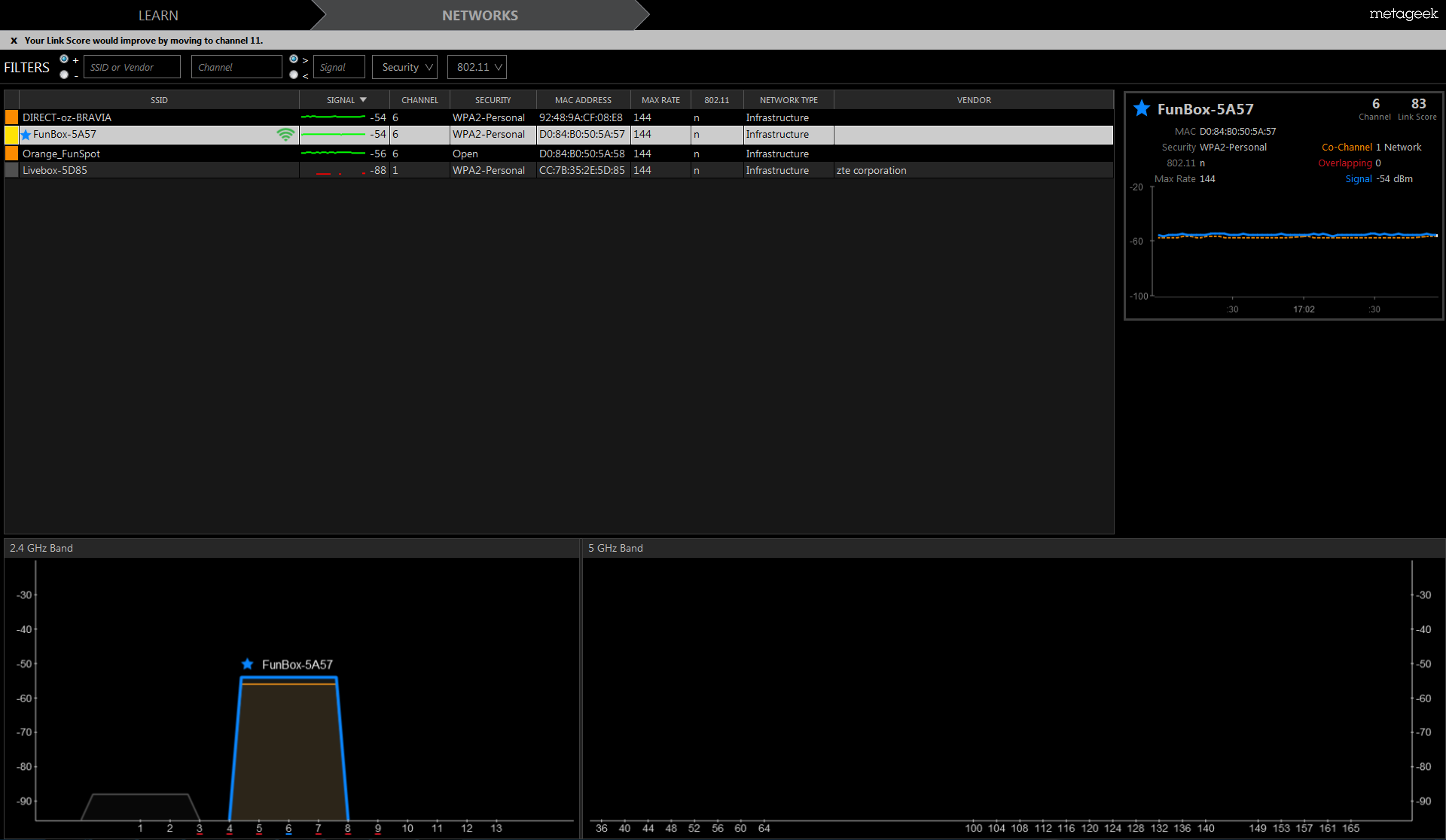Select the minus exclude filter radio button
This screenshot has width=1446, height=840.
point(64,75)
